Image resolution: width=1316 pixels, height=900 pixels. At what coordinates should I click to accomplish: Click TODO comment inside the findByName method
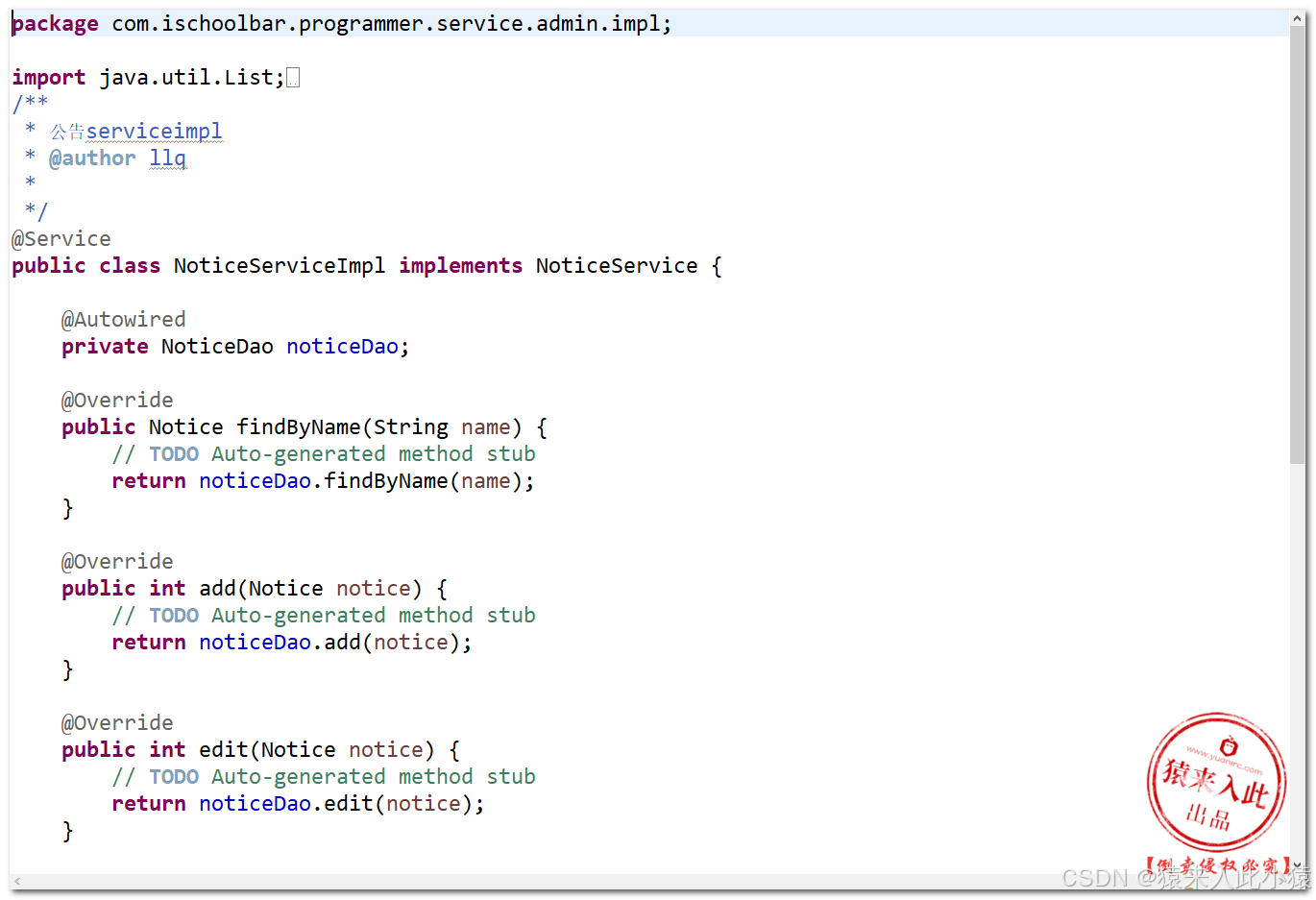324,454
